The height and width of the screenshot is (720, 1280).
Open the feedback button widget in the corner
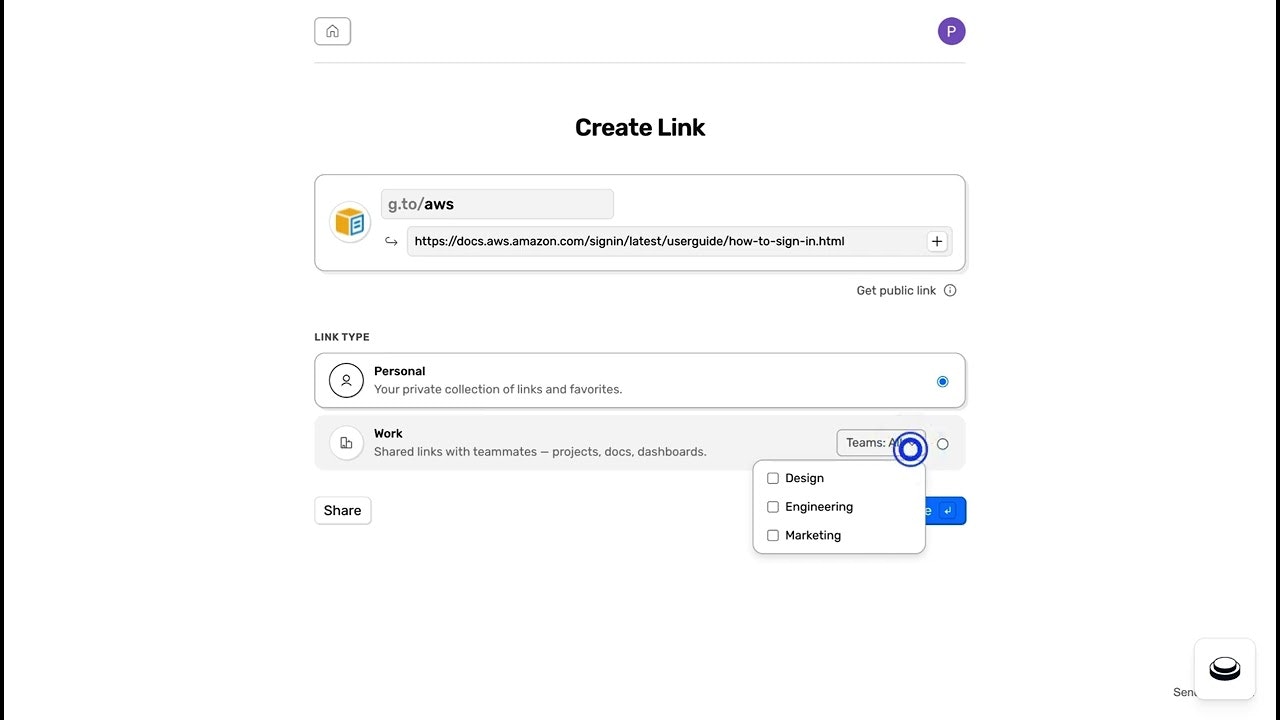tap(1224, 668)
